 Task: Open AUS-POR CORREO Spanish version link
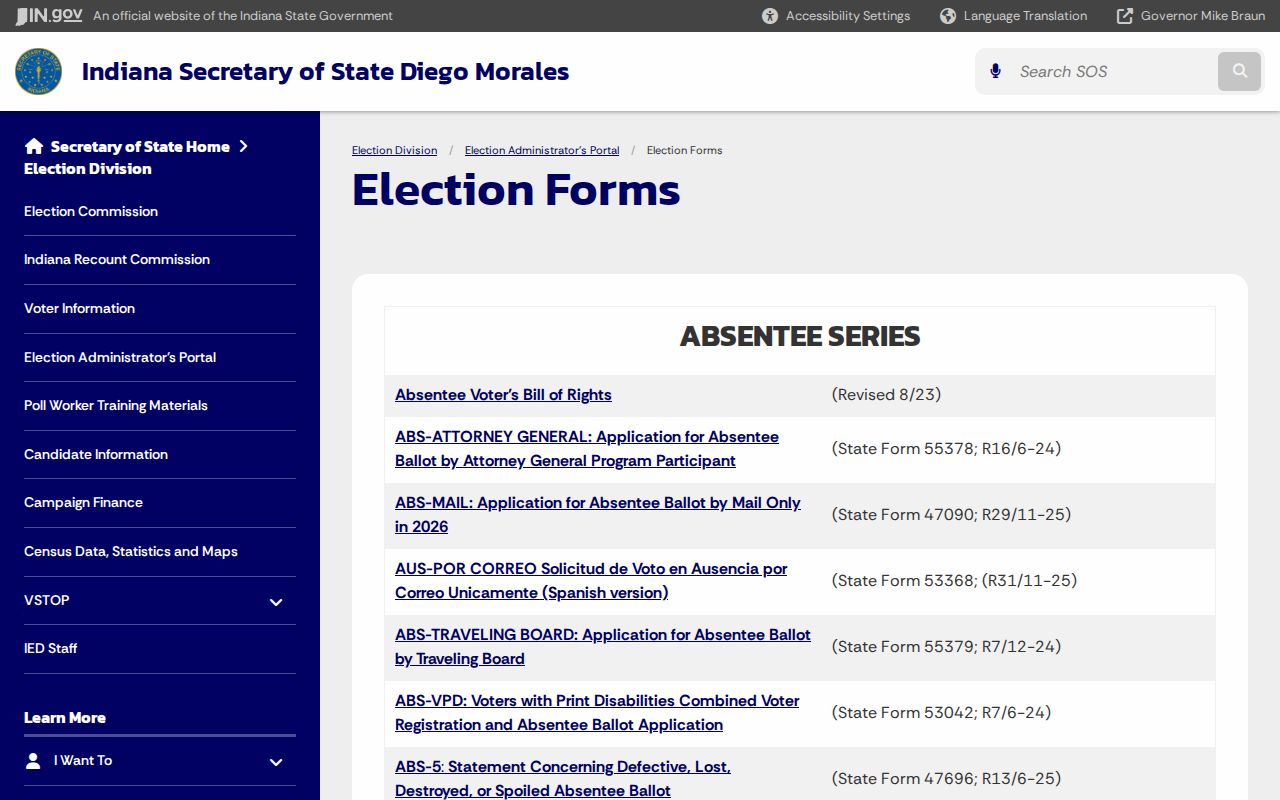(591, 581)
